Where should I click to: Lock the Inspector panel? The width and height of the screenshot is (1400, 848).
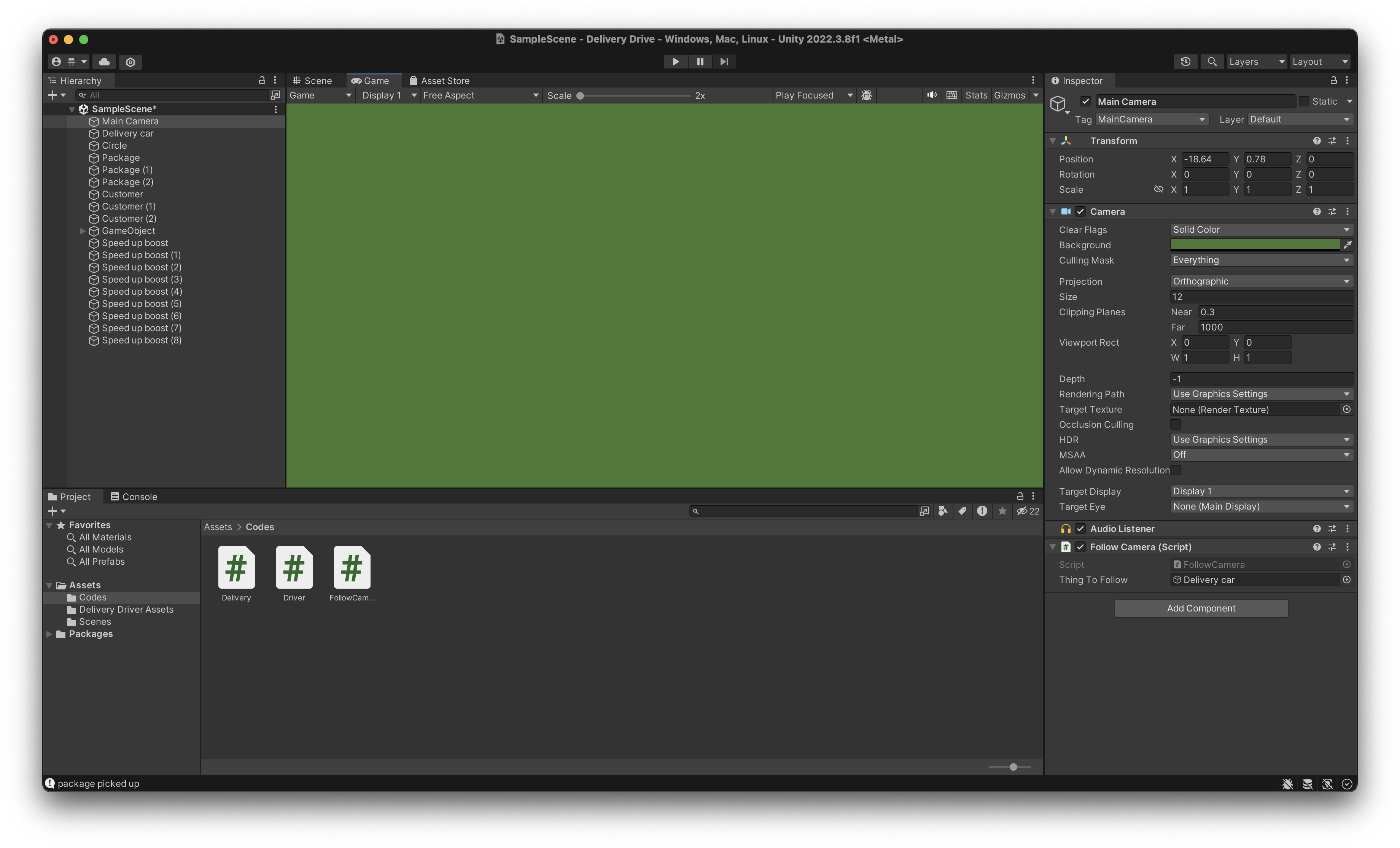(1333, 80)
